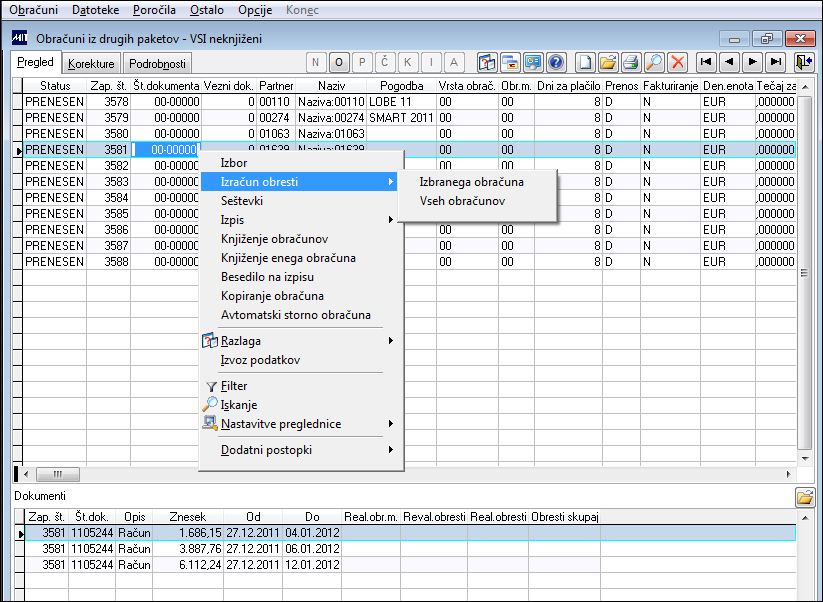Choose Vseh obračunov from submenu
The width and height of the screenshot is (823, 602).
coord(462,201)
